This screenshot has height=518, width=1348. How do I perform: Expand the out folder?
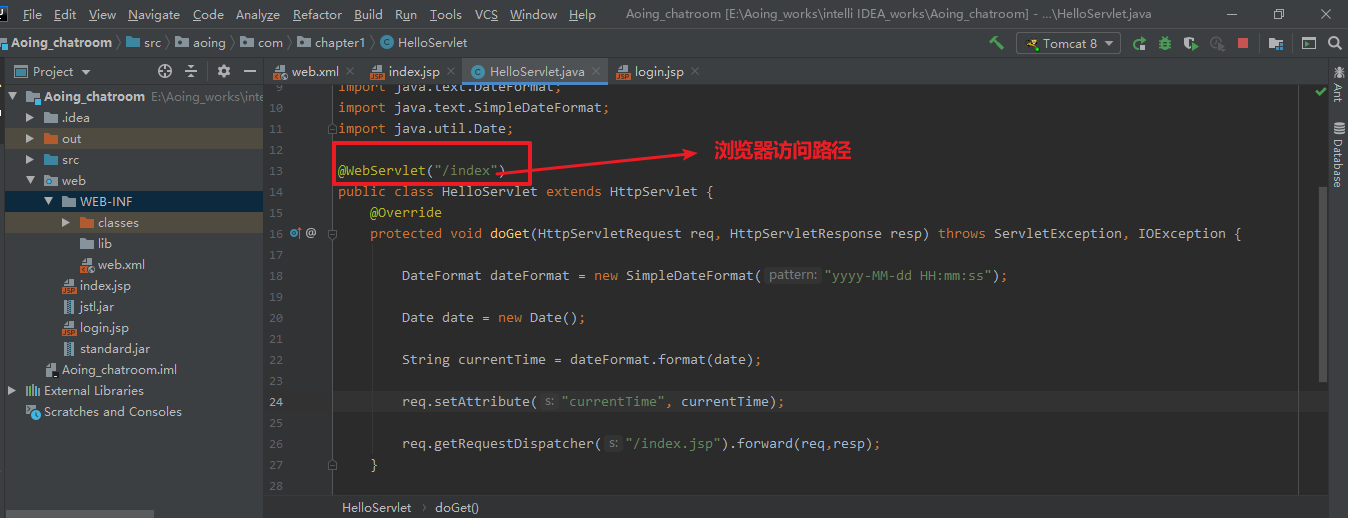(x=30, y=139)
